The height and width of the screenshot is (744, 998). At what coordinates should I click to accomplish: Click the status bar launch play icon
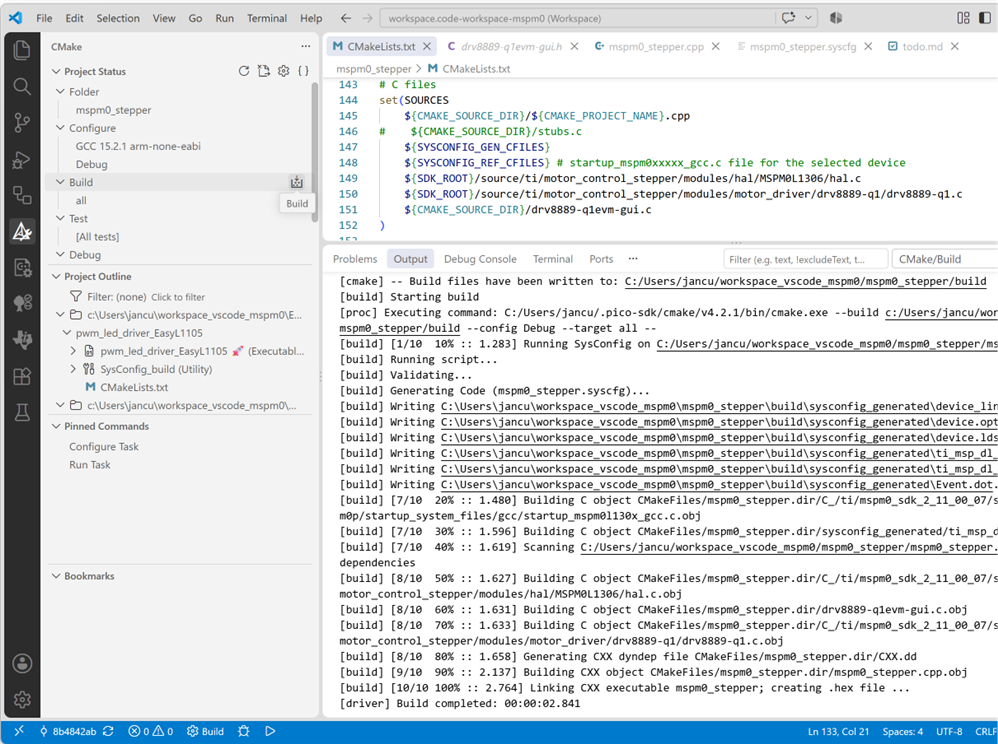(270, 731)
